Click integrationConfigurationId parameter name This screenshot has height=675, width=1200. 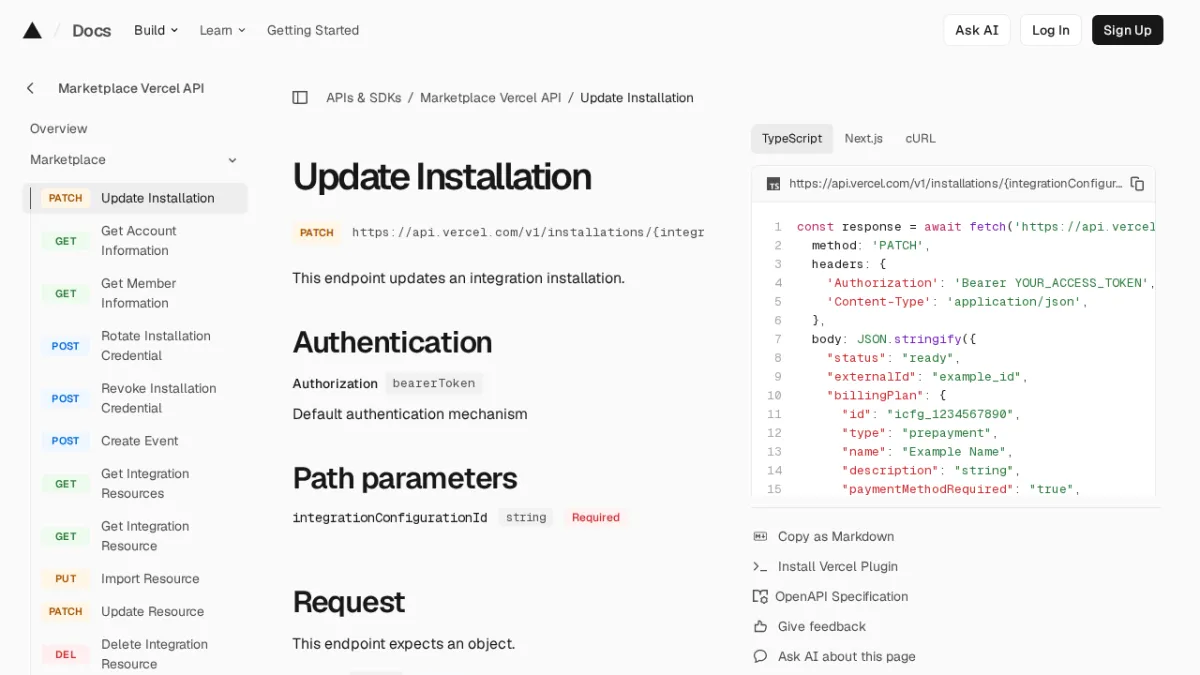point(390,517)
